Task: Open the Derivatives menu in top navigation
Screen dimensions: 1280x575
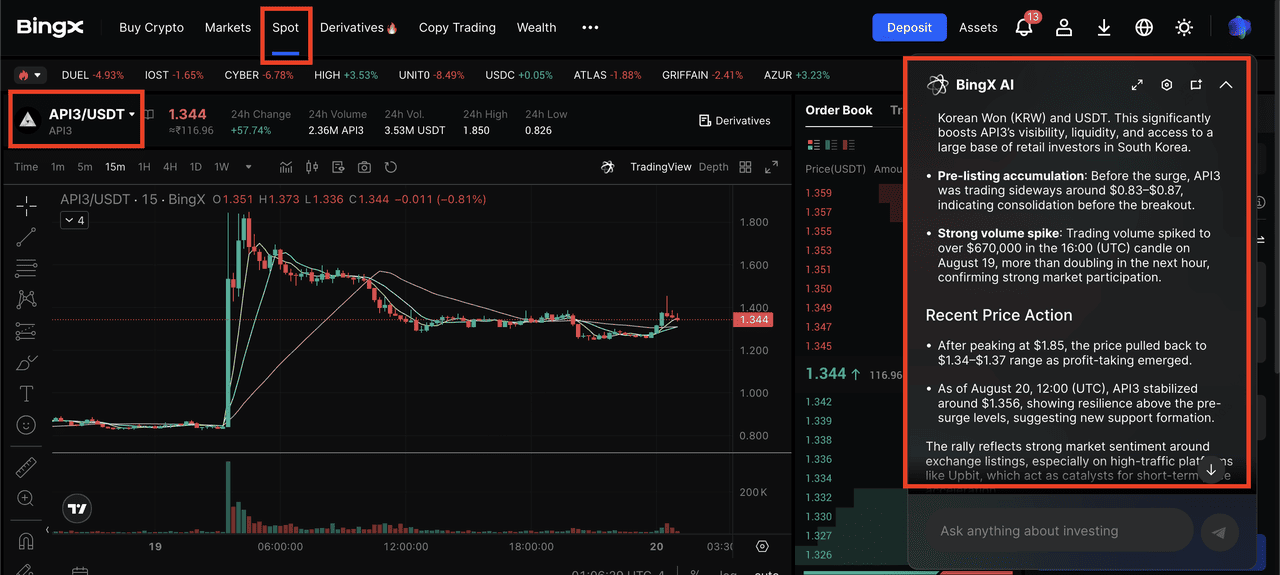Action: point(359,28)
